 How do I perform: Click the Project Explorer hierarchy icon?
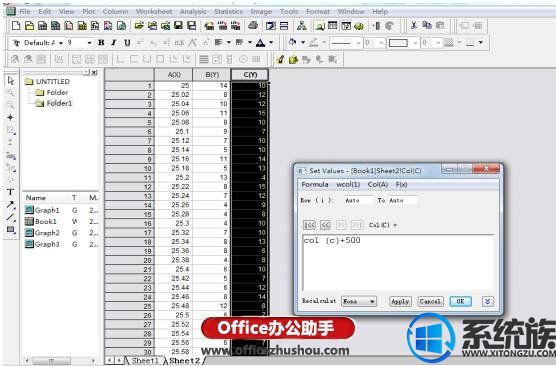[x=301, y=26]
